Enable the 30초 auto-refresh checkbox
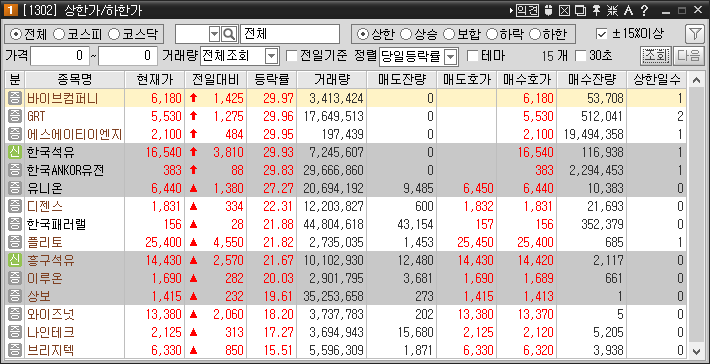Image resolution: width=710 pixels, height=364 pixels. click(580, 56)
